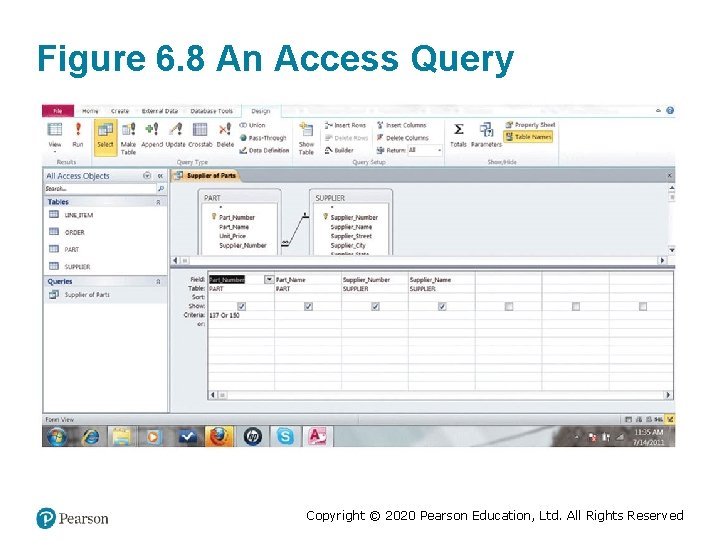The width and height of the screenshot is (720, 540).
Task: Open the SUPPLIER table in navigation pane
Action: pyautogui.click(x=77, y=267)
